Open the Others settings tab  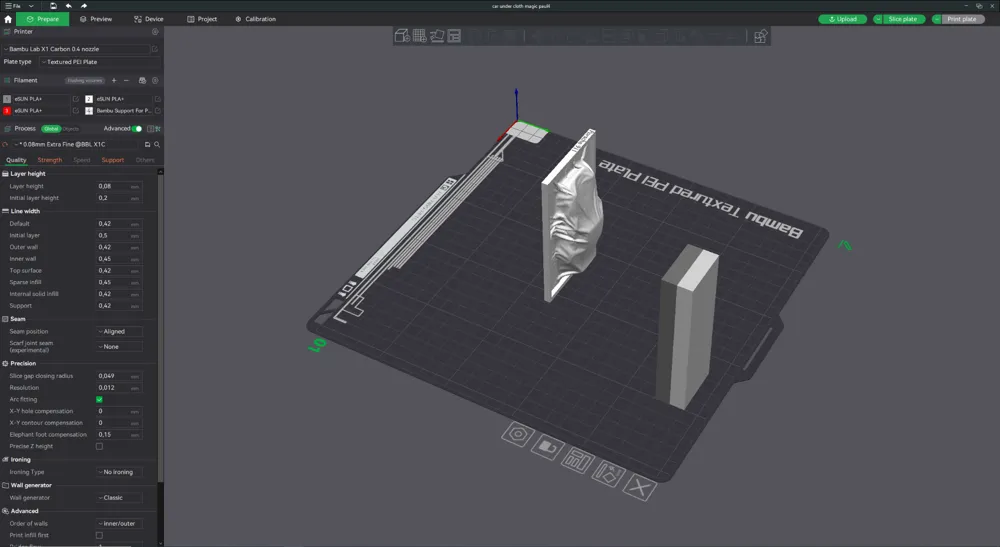click(x=145, y=160)
